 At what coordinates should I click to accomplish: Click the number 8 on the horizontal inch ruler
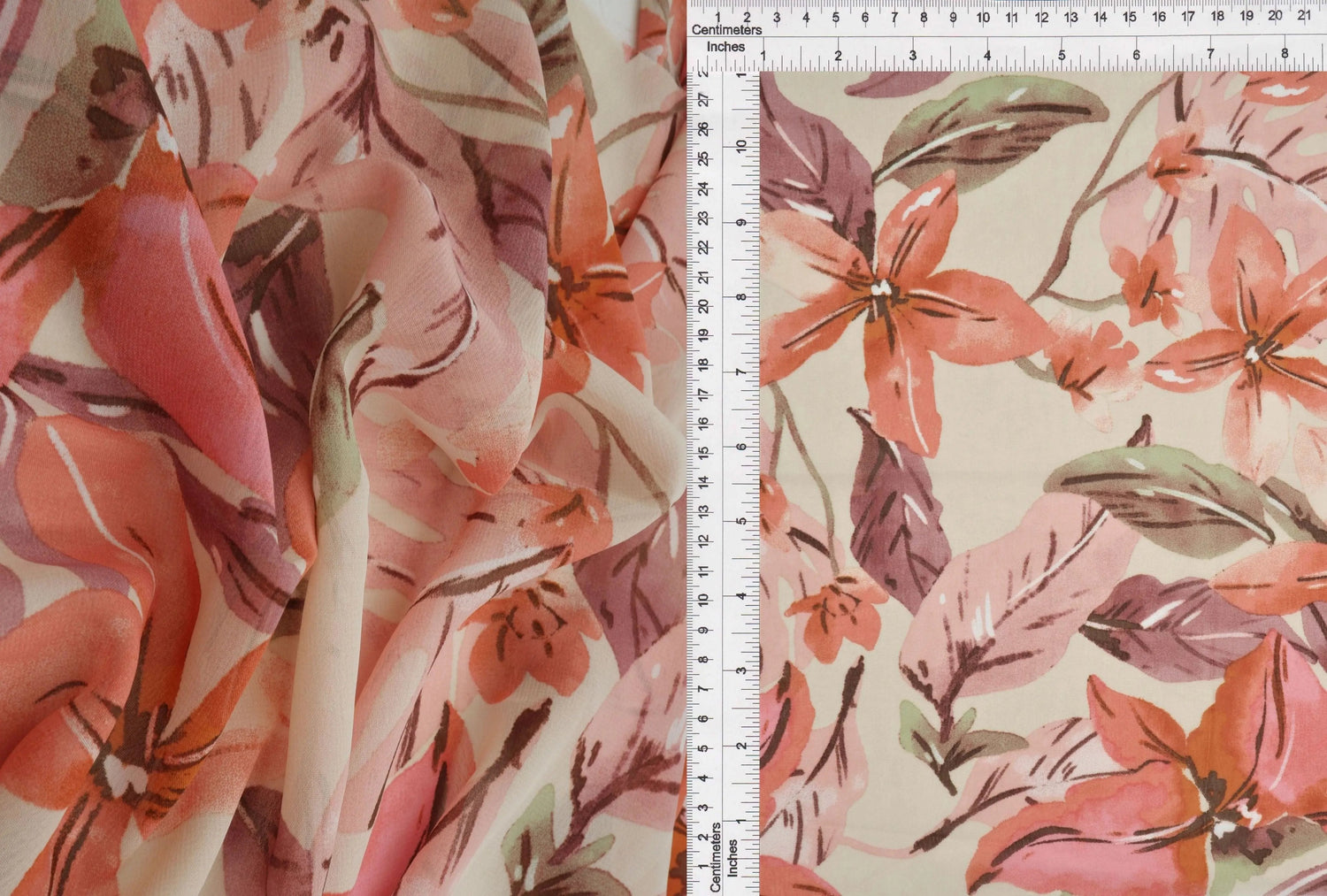pyautogui.click(x=1285, y=55)
